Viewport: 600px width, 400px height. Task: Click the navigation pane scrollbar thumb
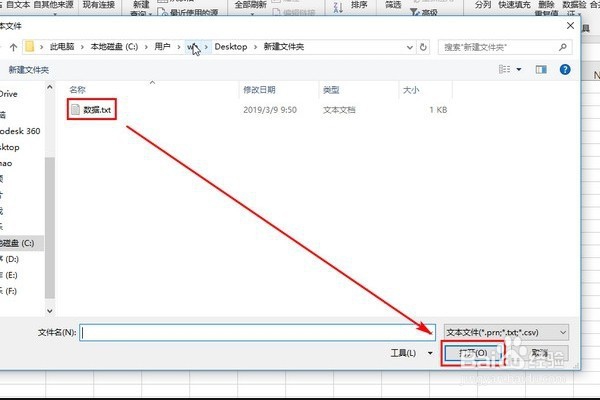click(x=50, y=228)
